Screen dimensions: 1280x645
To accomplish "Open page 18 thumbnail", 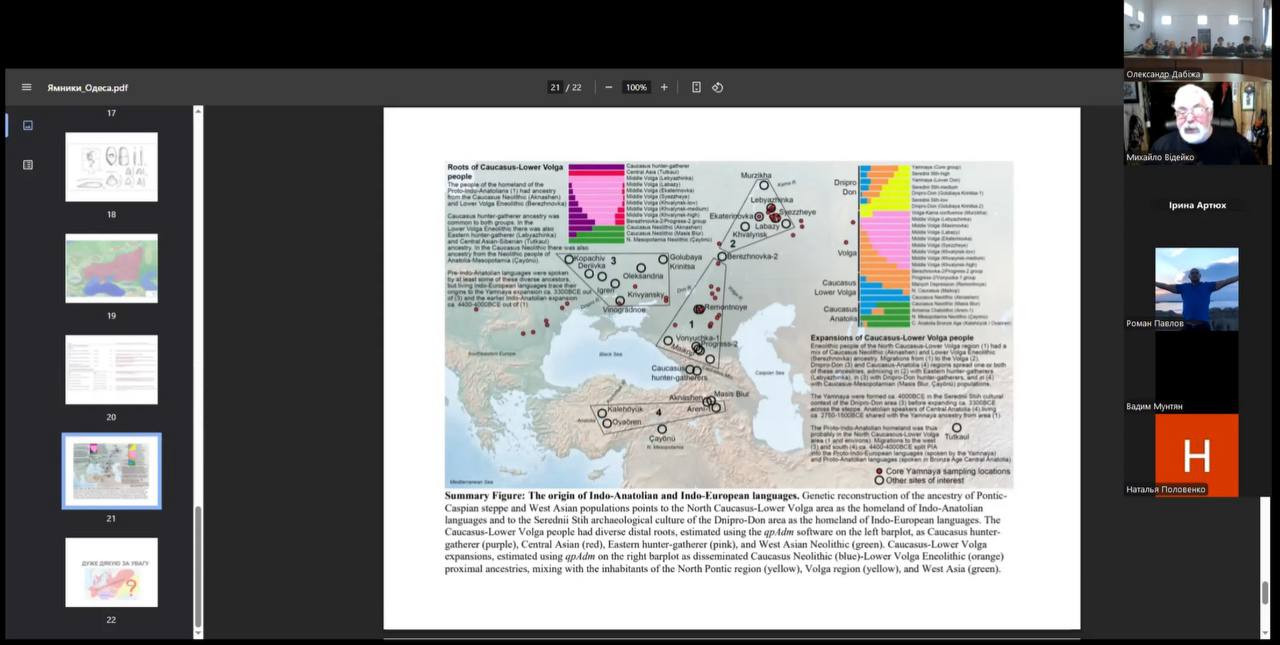I will tap(111, 167).
